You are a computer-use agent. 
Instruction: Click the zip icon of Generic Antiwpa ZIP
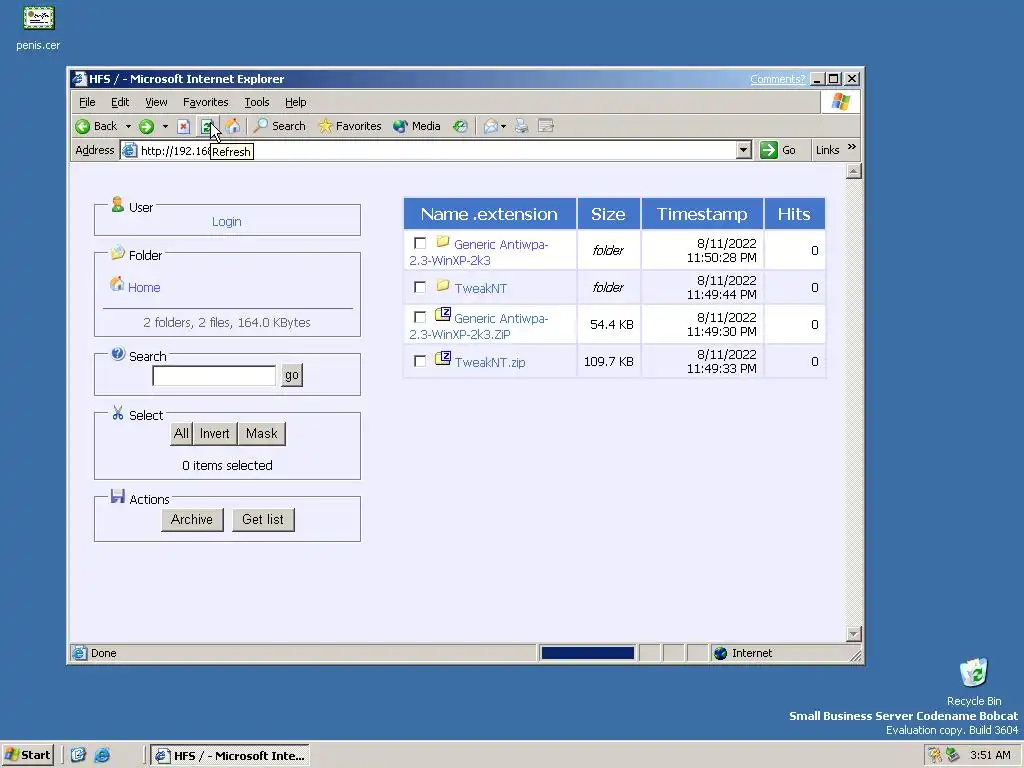(443, 314)
